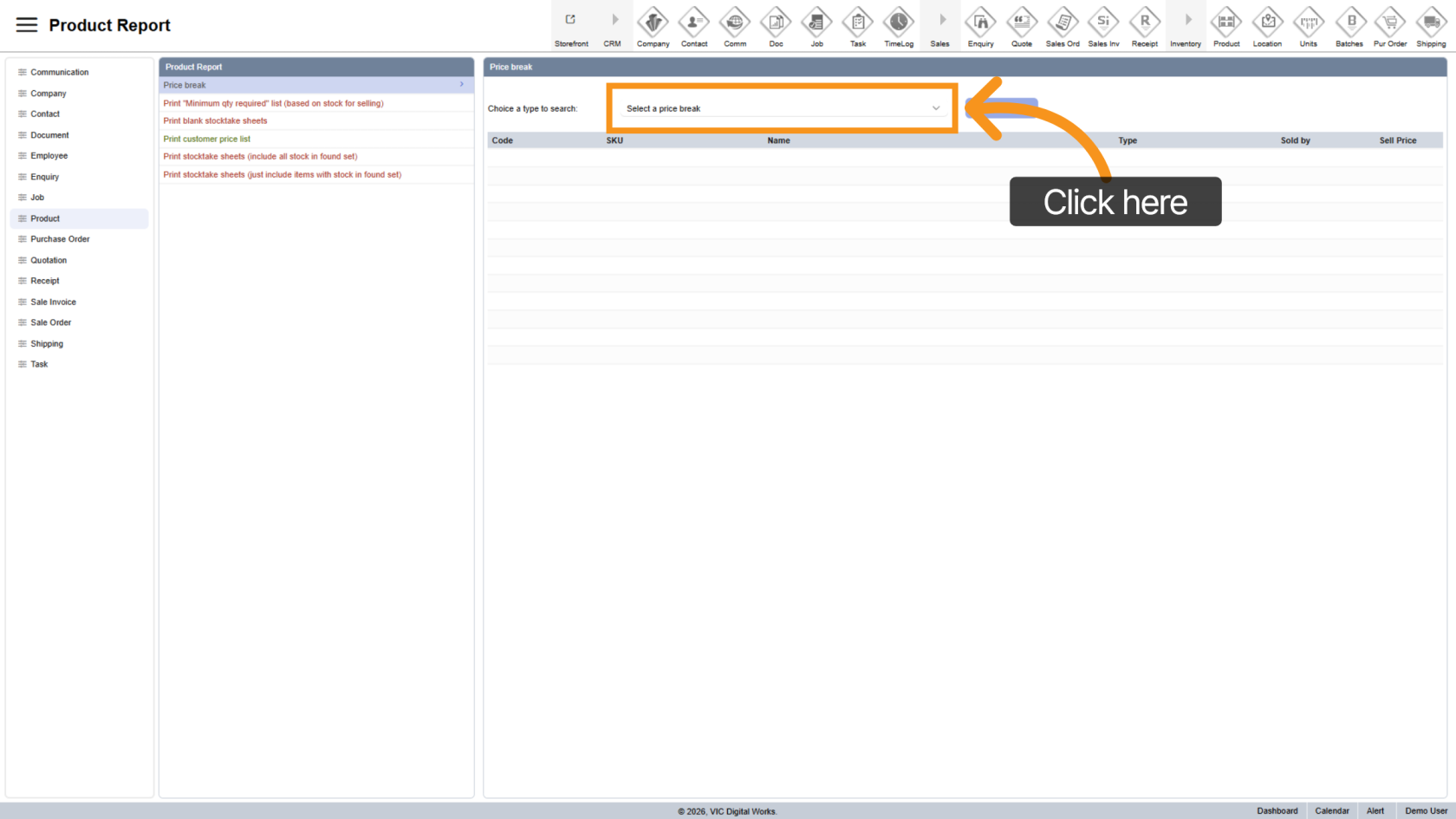Open the hamburger menu
The image size is (1456, 819).
click(27, 25)
